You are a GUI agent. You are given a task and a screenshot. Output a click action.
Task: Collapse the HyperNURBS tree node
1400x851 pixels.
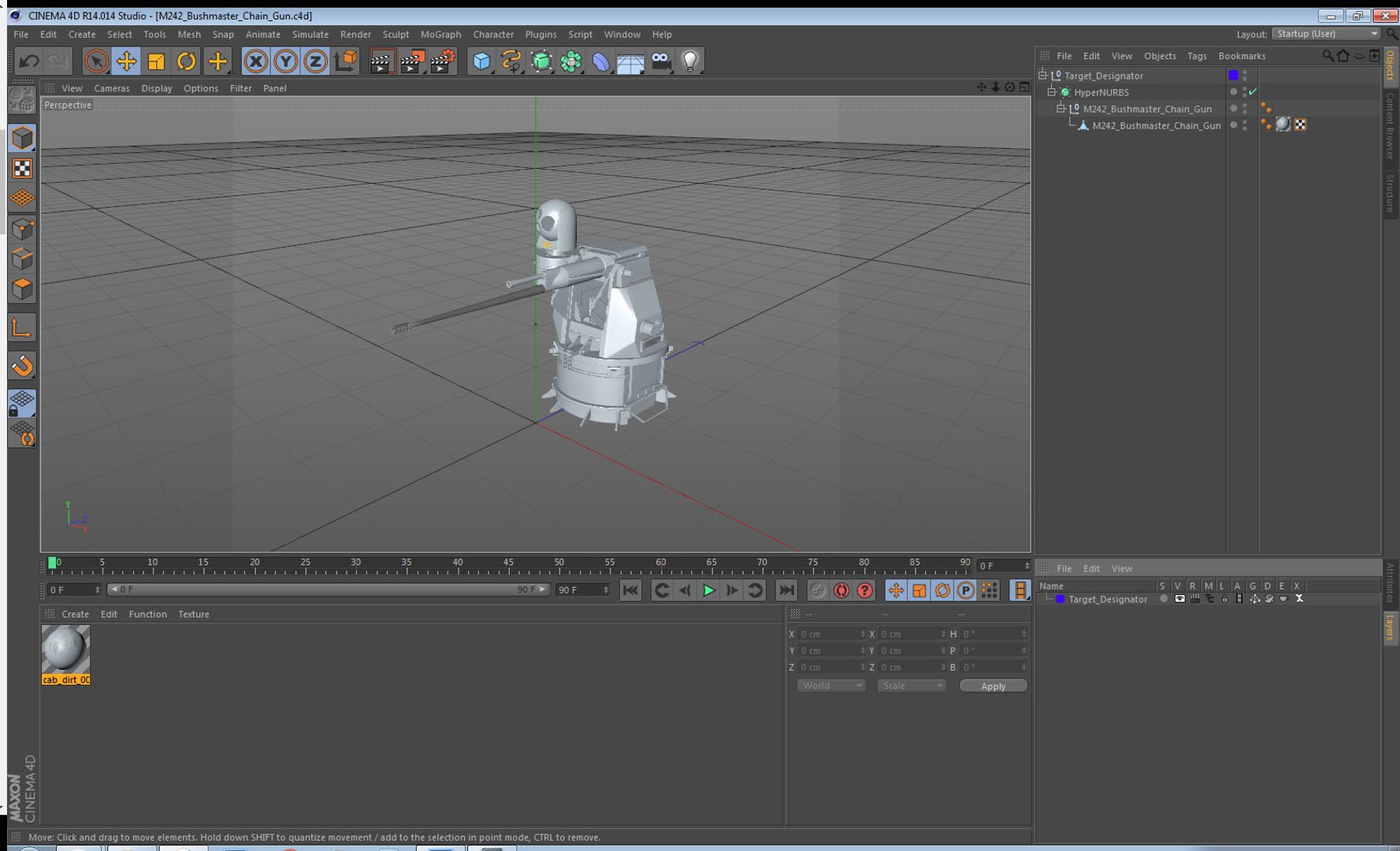point(1052,92)
